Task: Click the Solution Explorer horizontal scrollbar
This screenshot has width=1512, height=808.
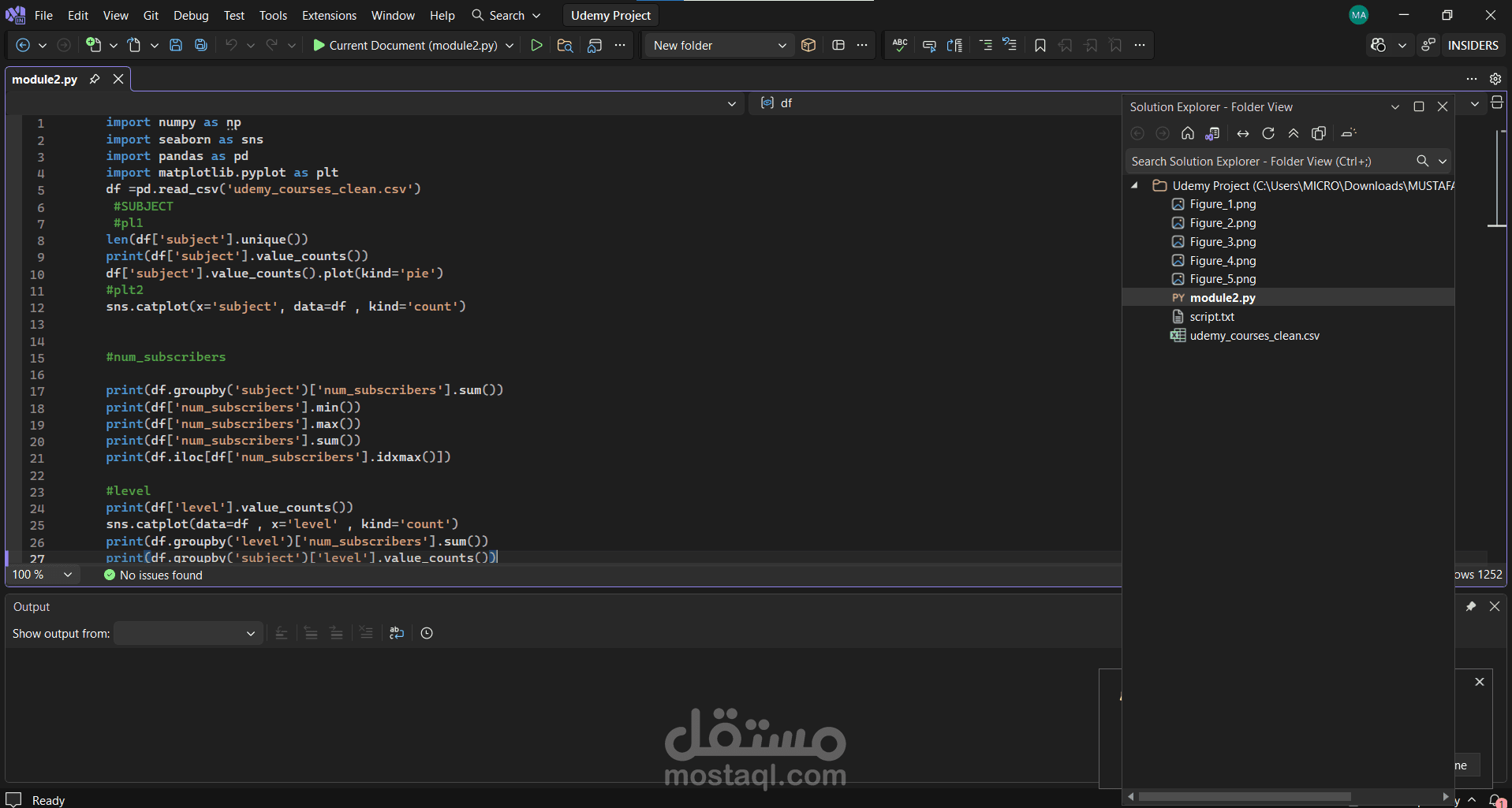Action: pyautogui.click(x=1245, y=796)
